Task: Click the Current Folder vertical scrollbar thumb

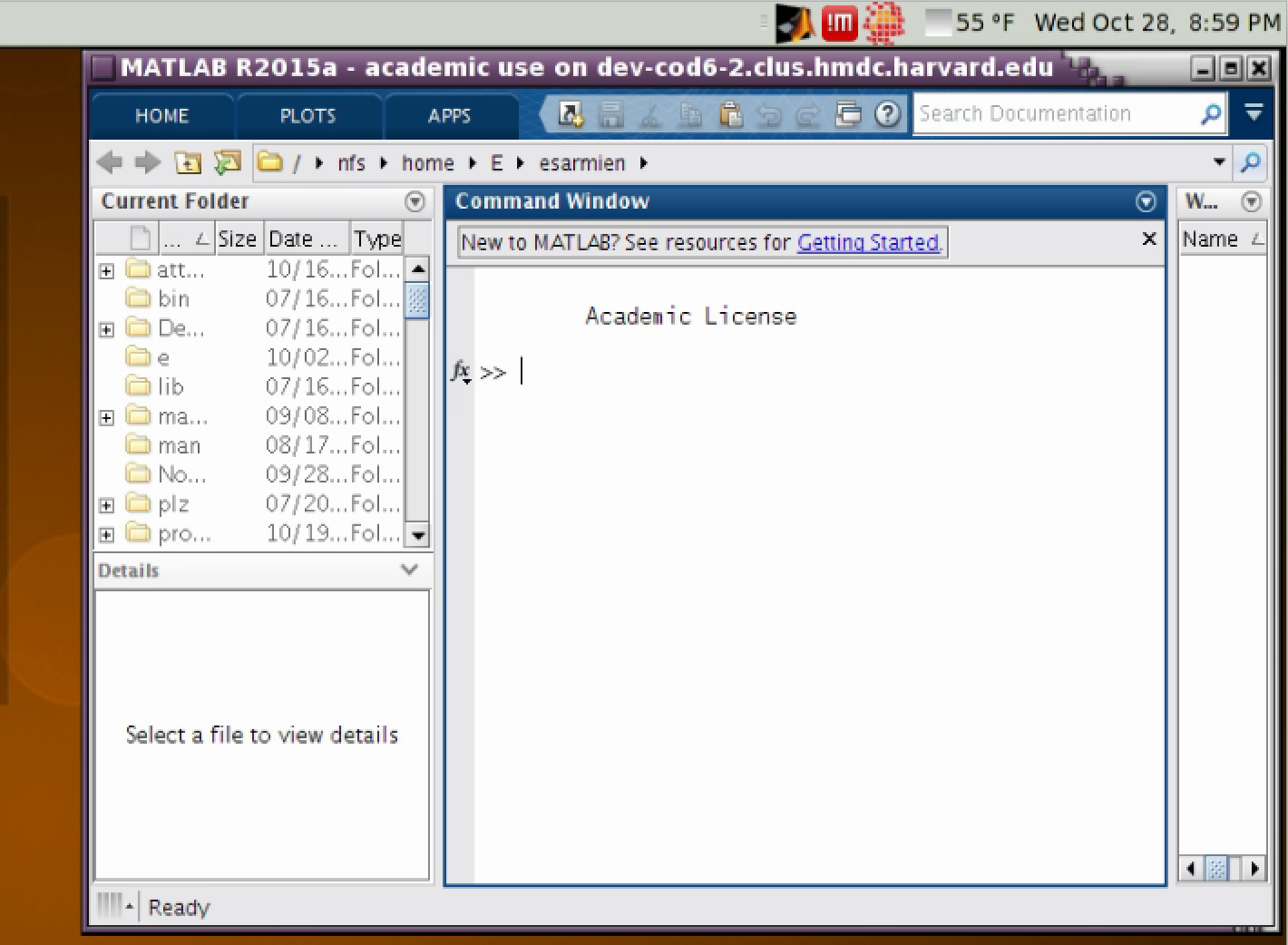Action: coord(417,299)
